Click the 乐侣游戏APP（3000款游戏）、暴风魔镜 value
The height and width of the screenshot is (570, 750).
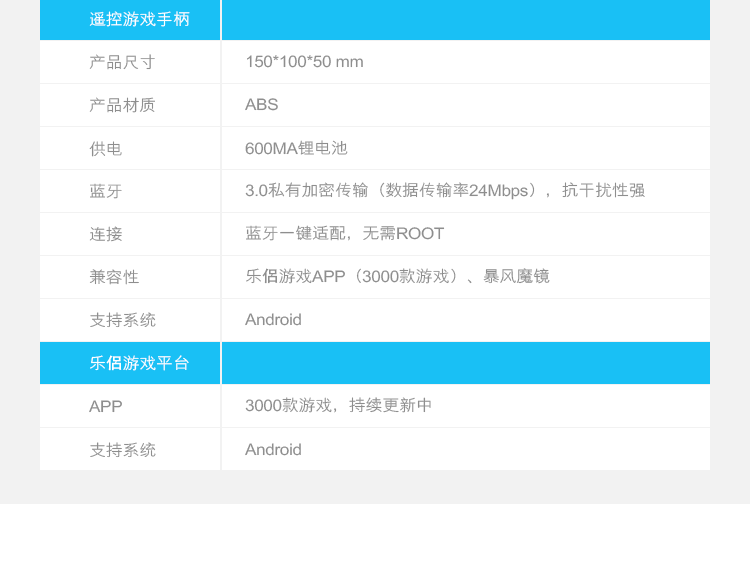(x=397, y=276)
